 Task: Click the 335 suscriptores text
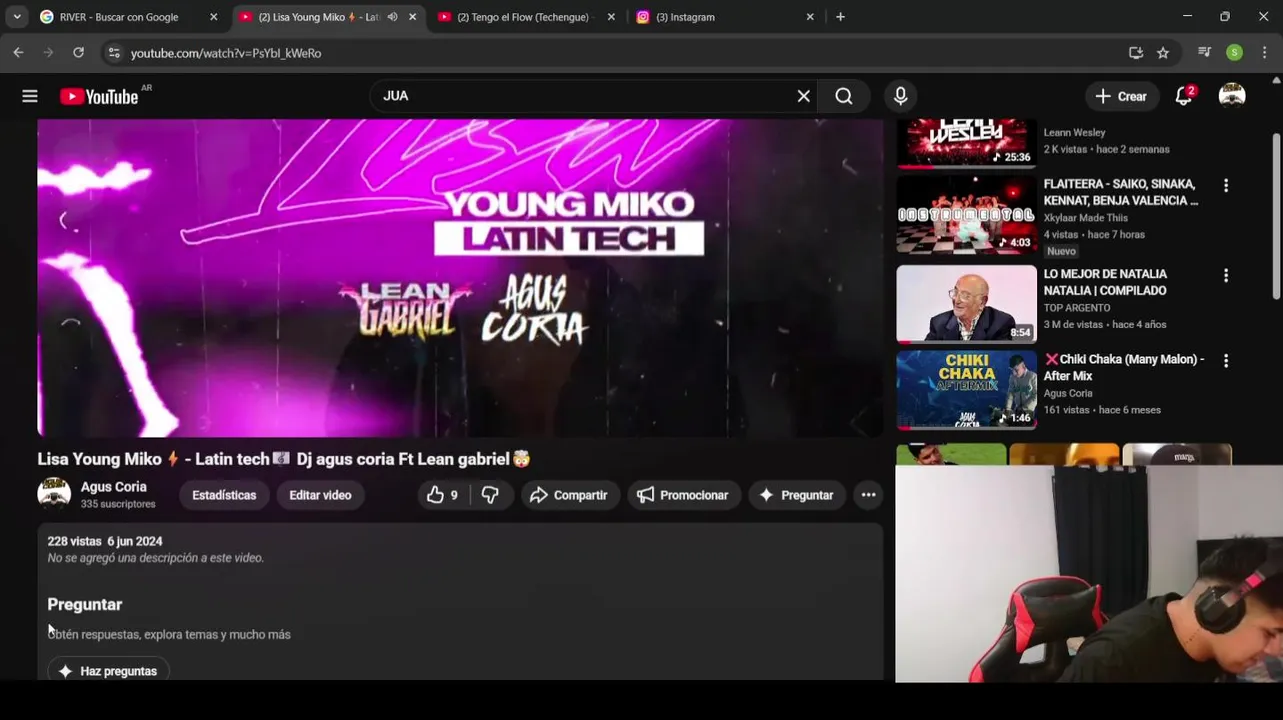(x=118, y=505)
